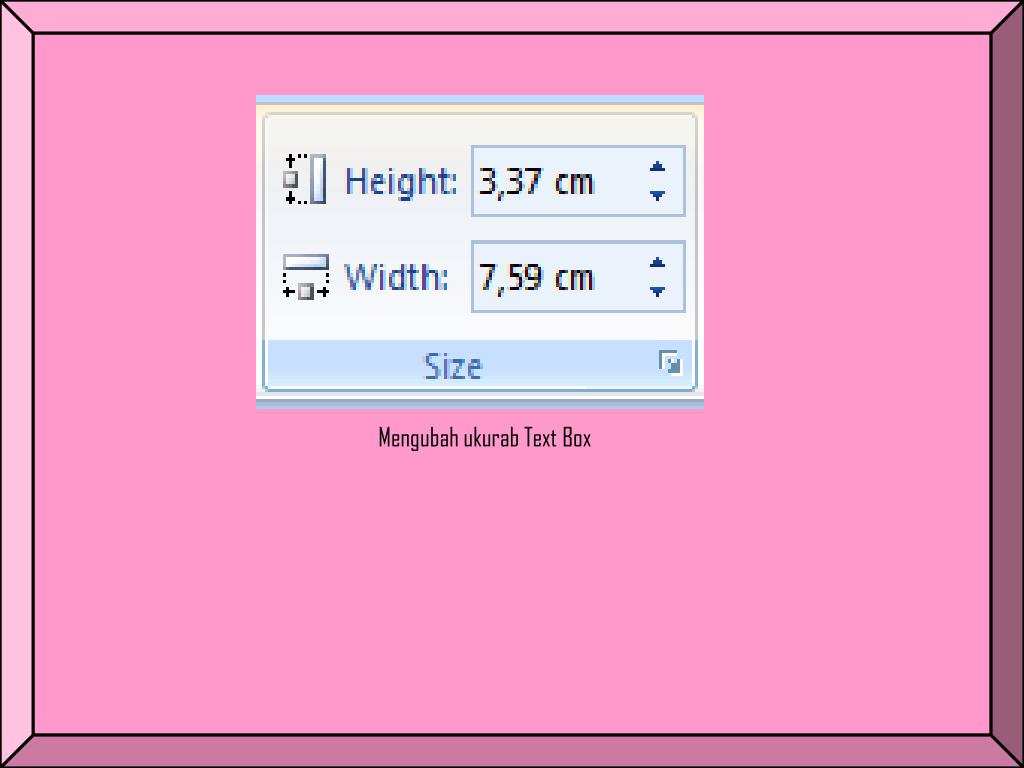Decrease Width with down arrow
This screenshot has height=768, width=1024.
[658, 291]
